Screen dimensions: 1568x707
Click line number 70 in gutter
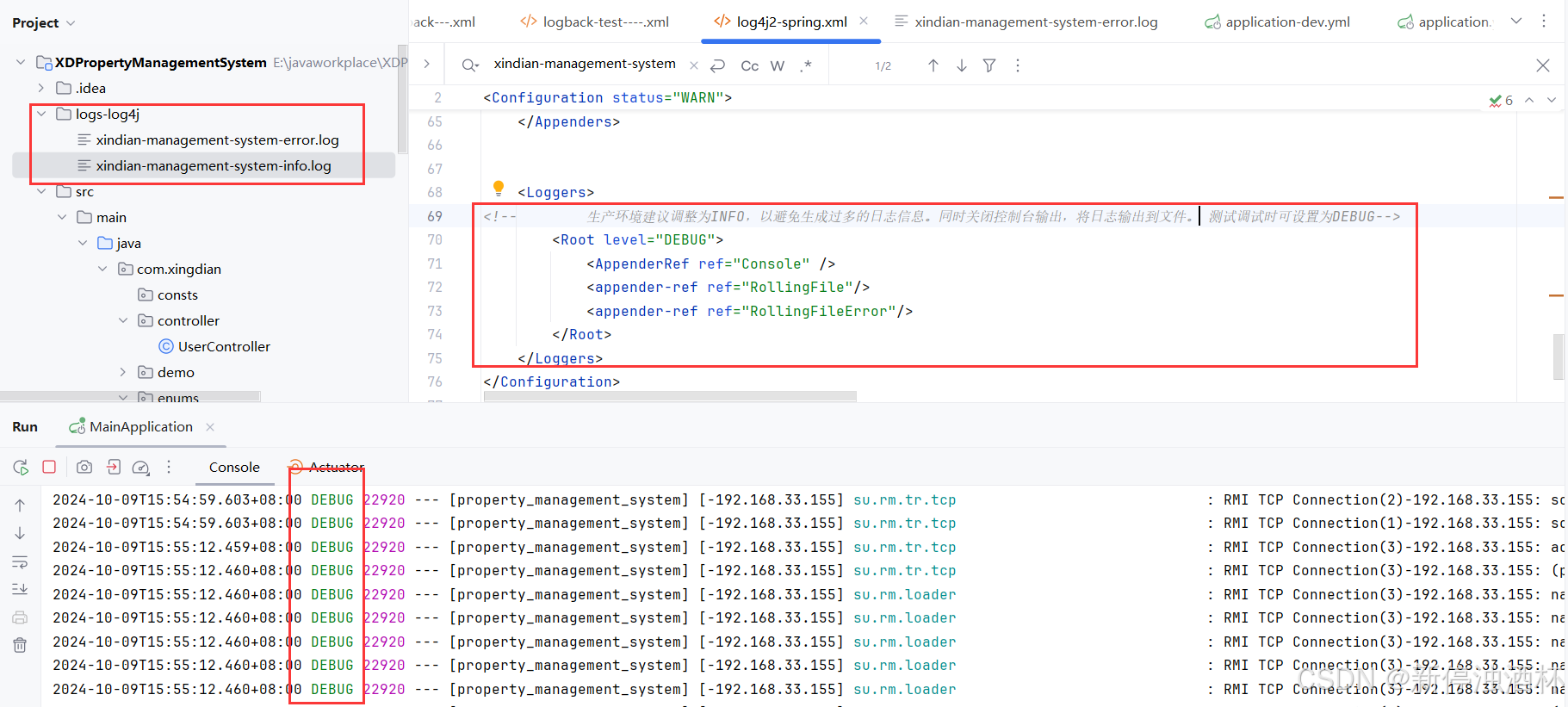435,239
